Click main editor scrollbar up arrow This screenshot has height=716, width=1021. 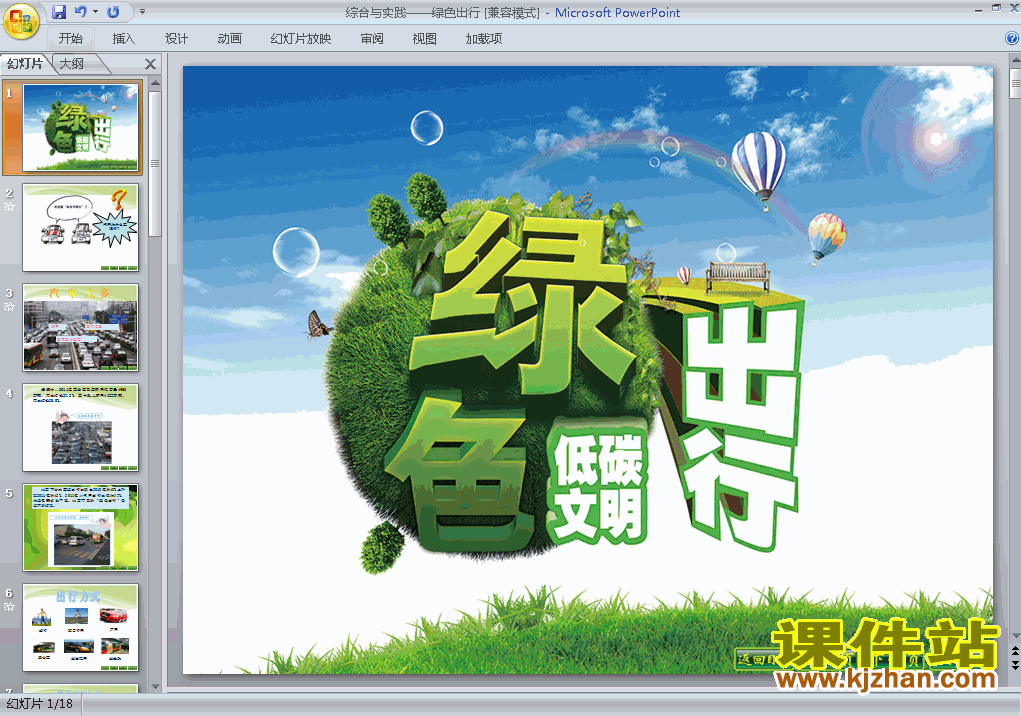[1015, 61]
